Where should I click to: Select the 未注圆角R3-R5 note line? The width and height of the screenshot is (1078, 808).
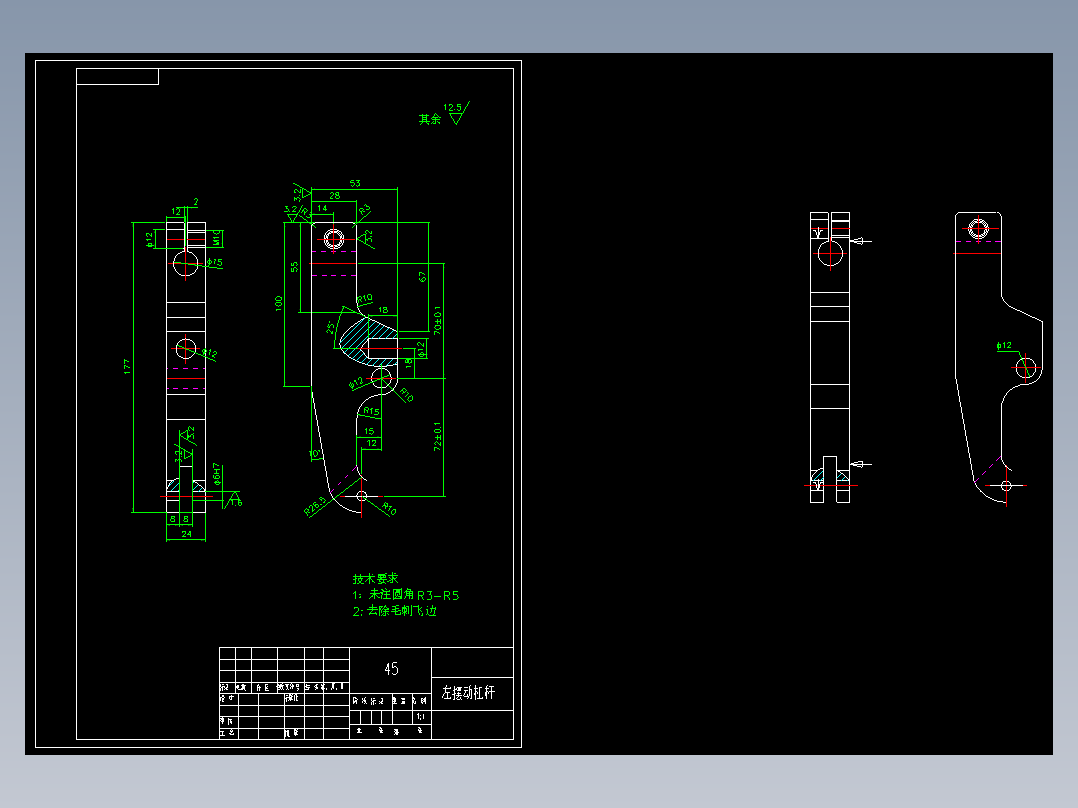(x=406, y=595)
